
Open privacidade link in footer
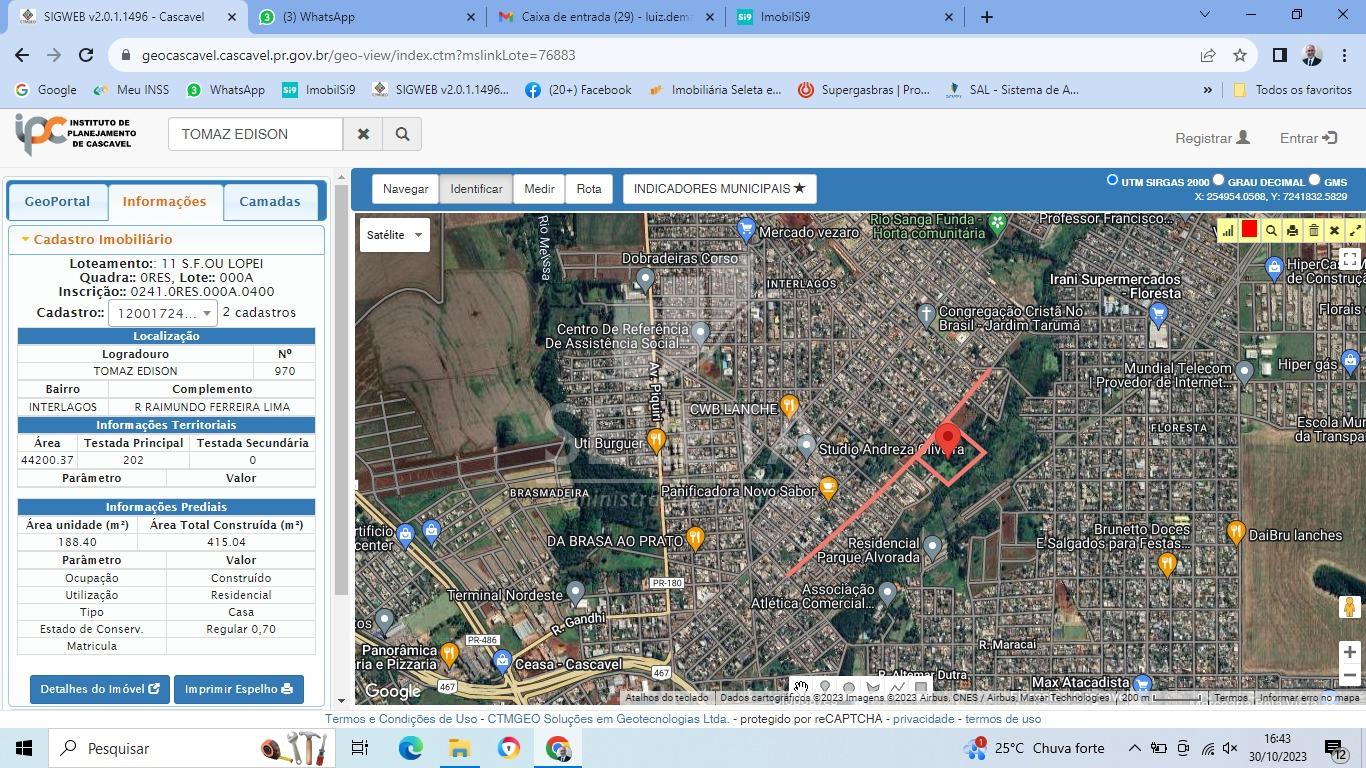(923, 719)
